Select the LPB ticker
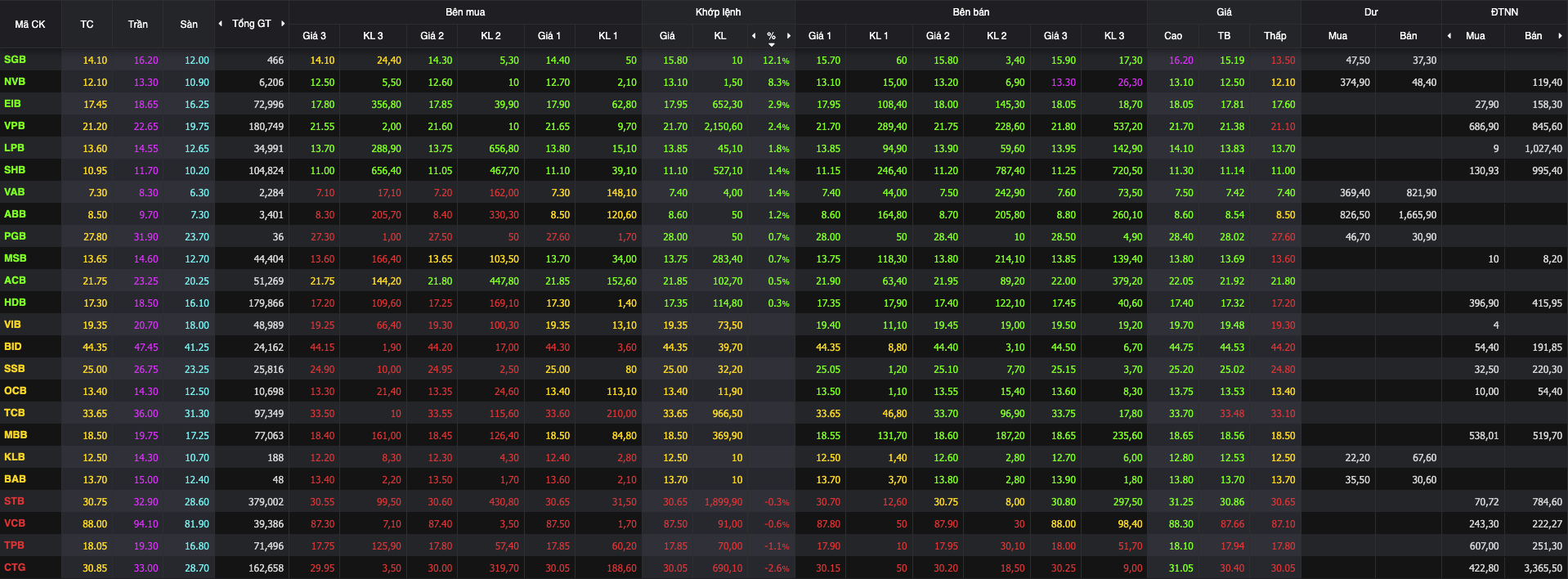 pos(14,148)
